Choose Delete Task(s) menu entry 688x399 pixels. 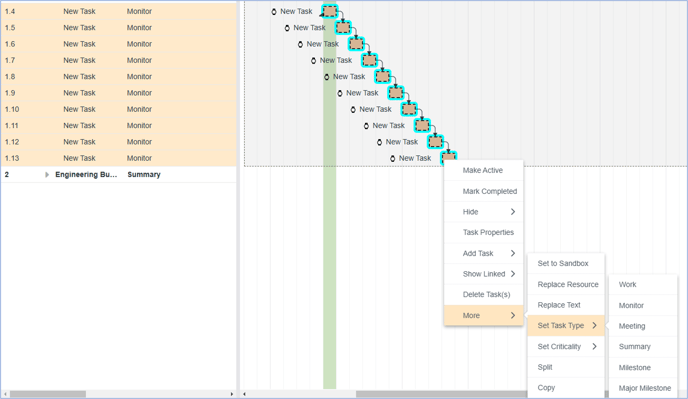[484, 295]
